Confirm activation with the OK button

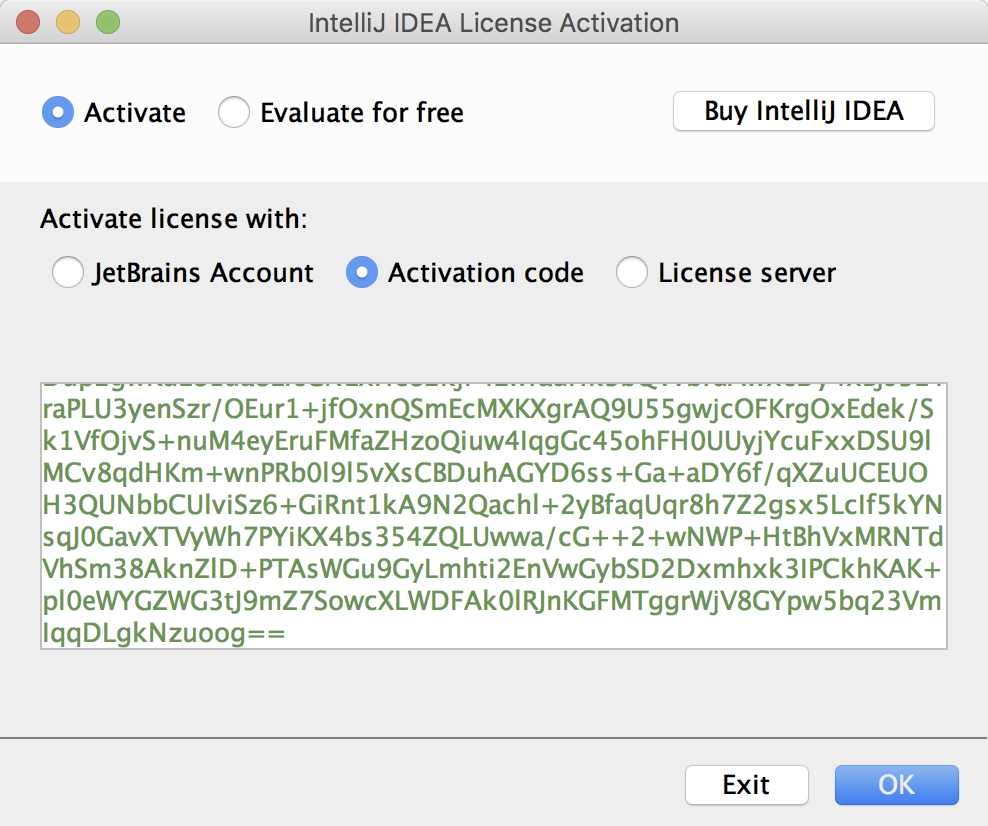[897, 785]
